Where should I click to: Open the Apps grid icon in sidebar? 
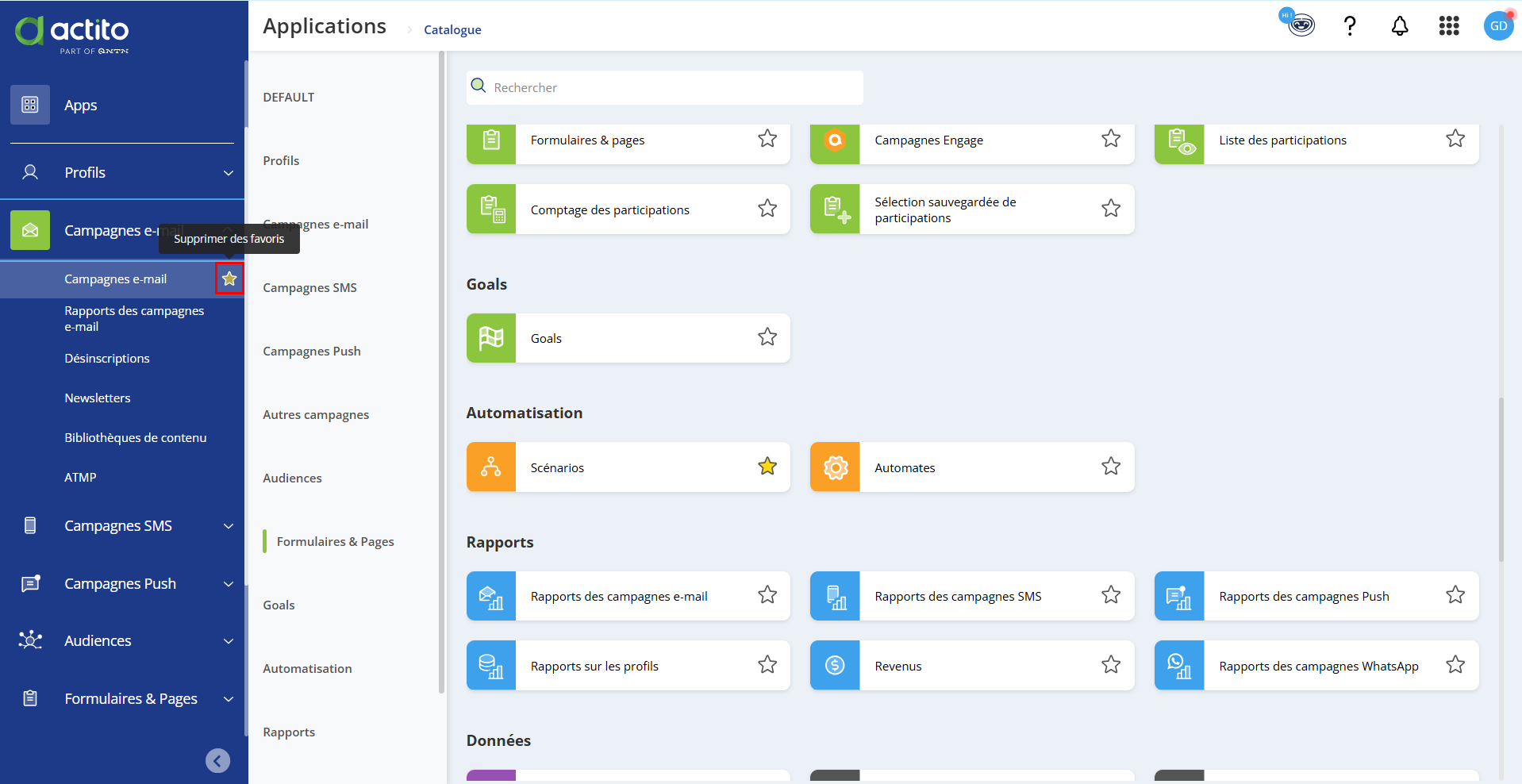click(x=30, y=105)
